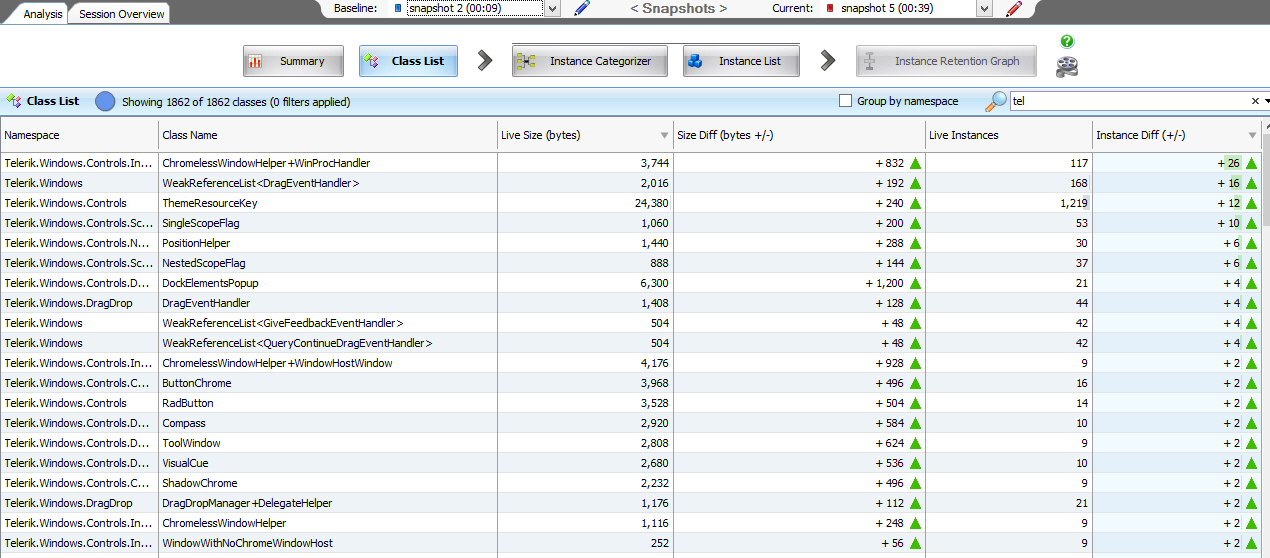Select the DockElementsPopup class row
The width and height of the screenshot is (1270, 558).
click(x=630, y=283)
